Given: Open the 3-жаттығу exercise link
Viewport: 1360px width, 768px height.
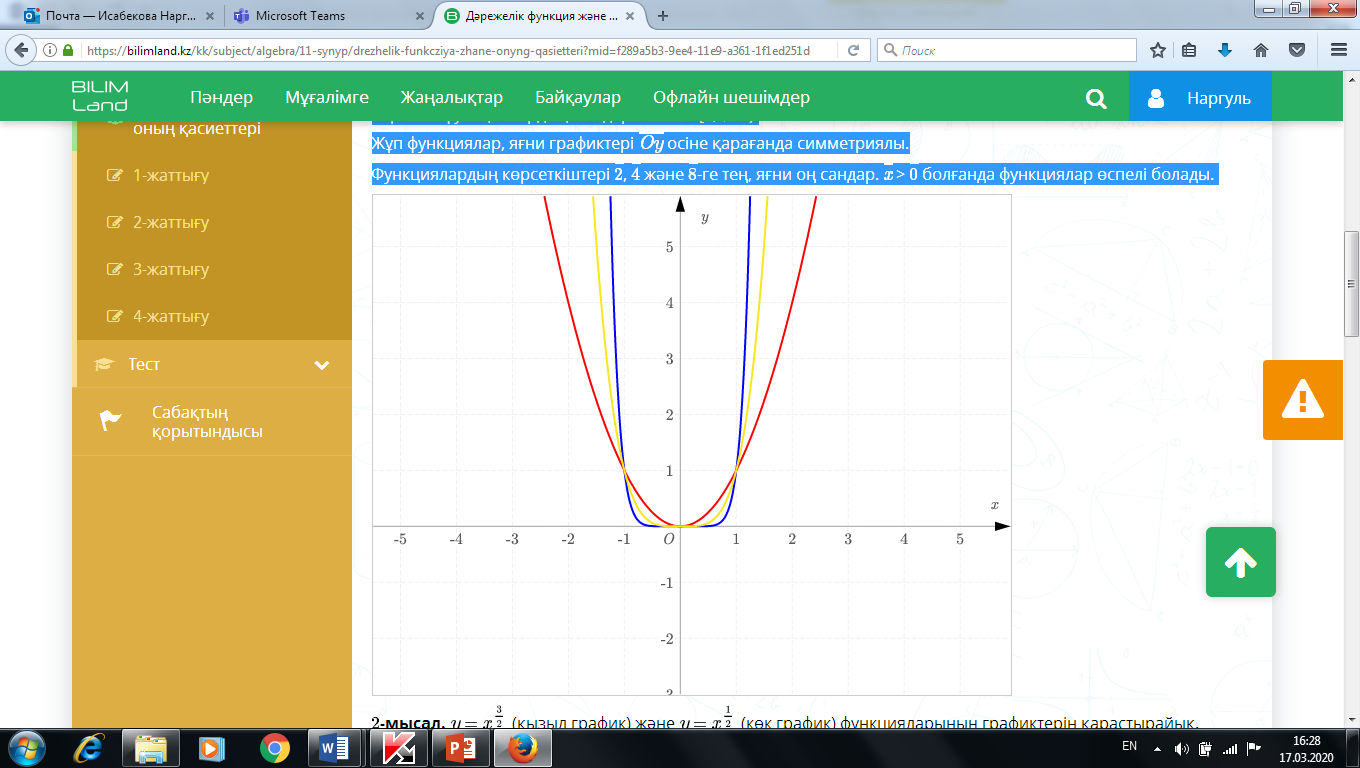Looking at the screenshot, I should (171, 270).
